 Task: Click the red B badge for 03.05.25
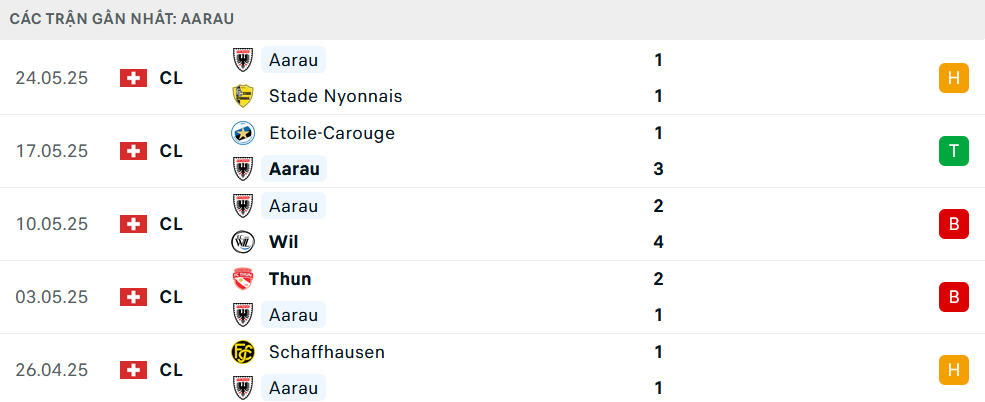pyautogui.click(x=954, y=297)
